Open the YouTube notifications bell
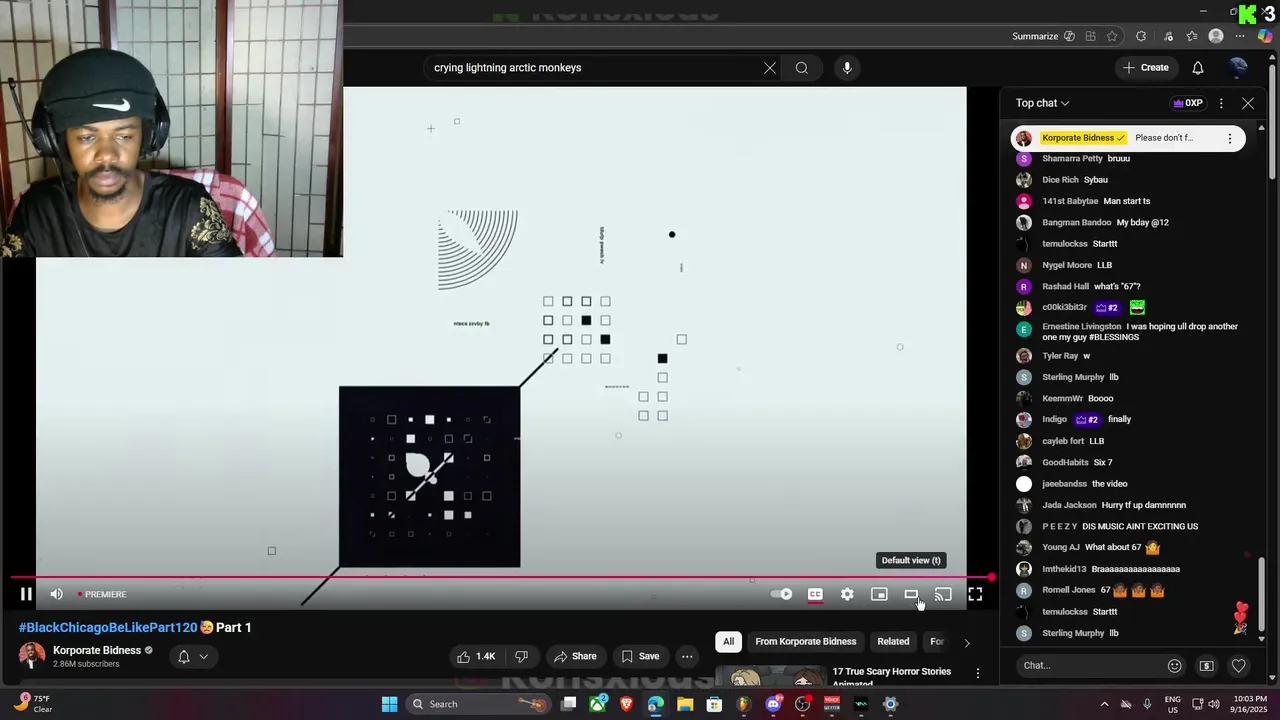 1198,68
